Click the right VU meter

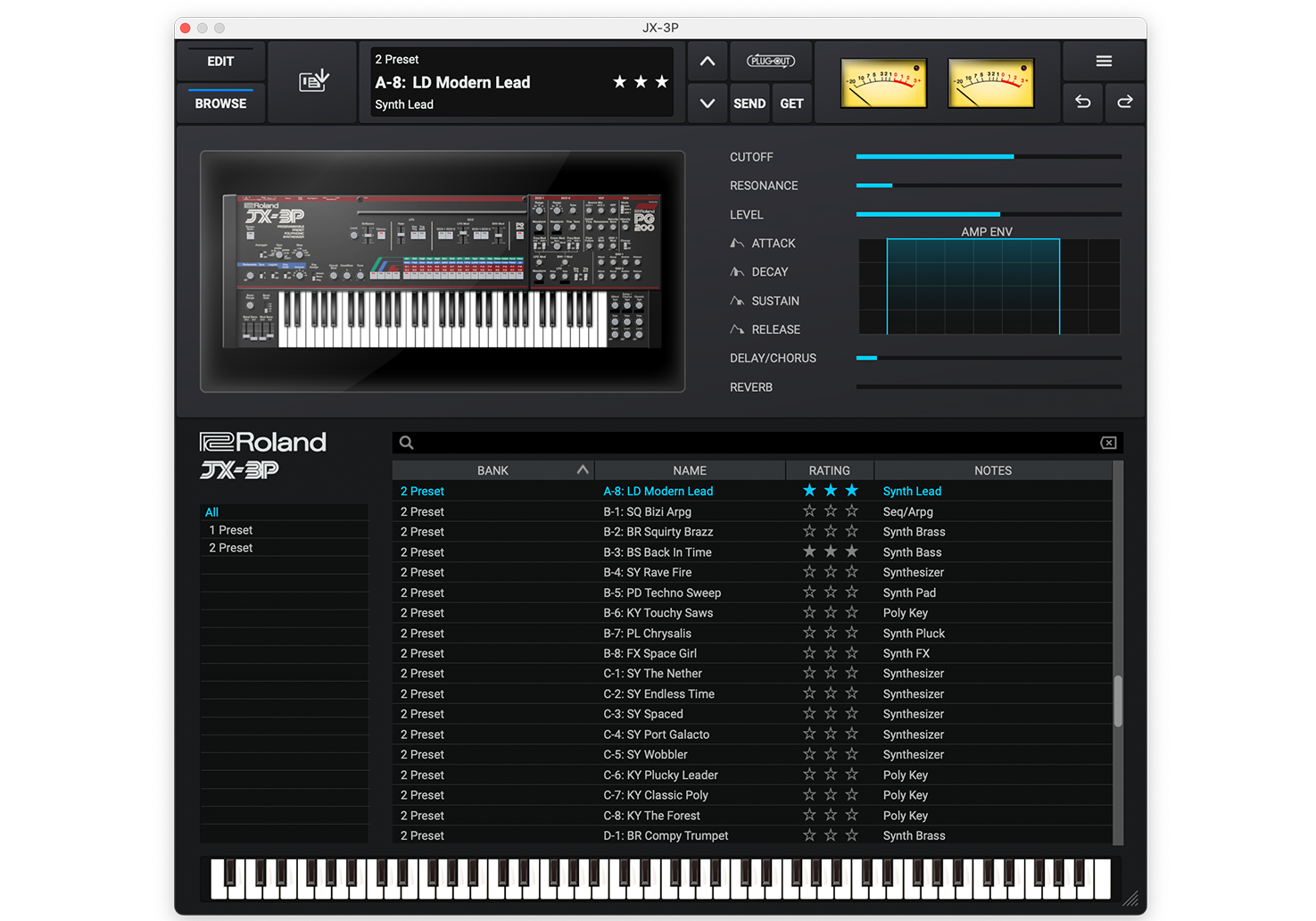click(x=990, y=83)
